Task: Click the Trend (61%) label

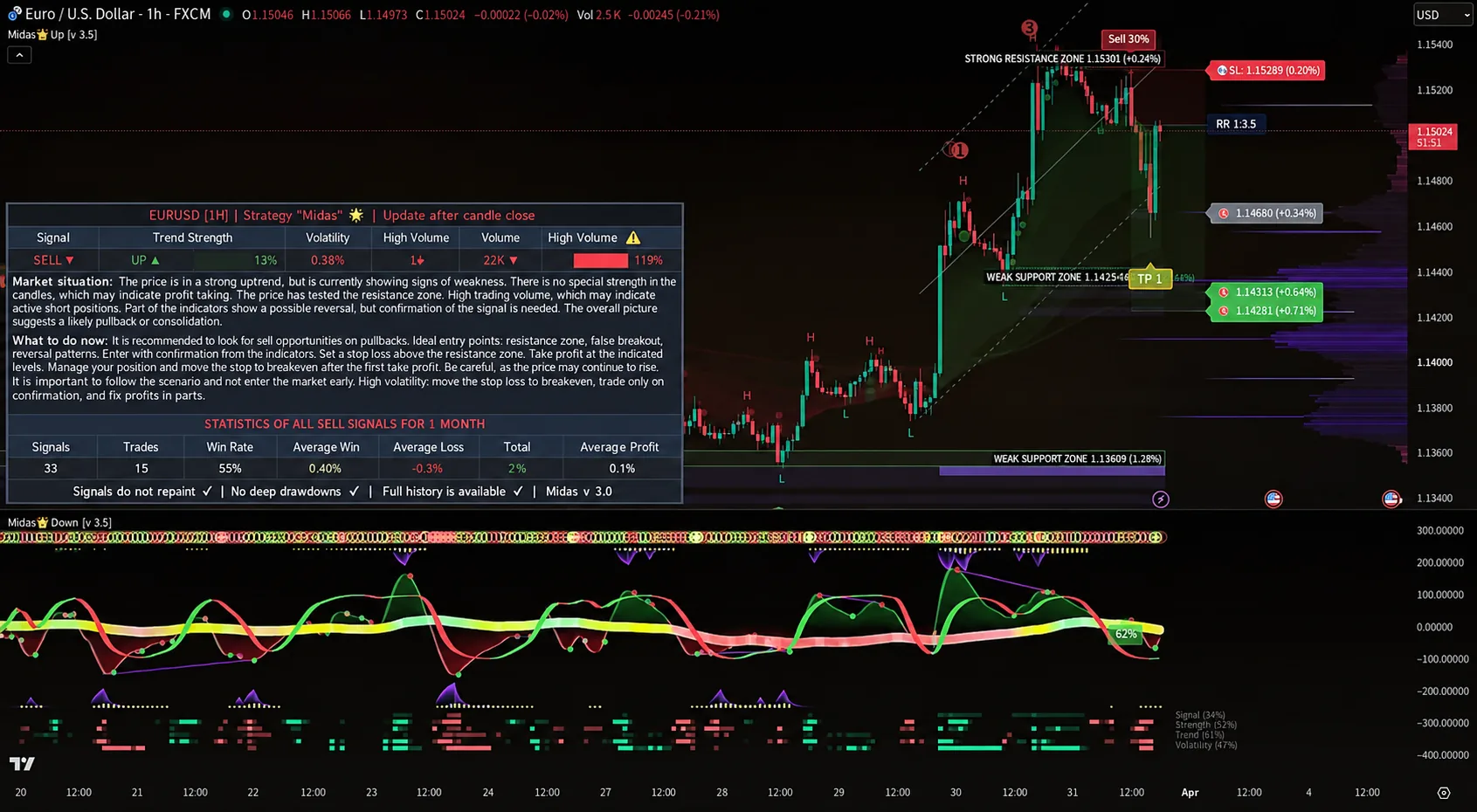Action: (x=1199, y=735)
